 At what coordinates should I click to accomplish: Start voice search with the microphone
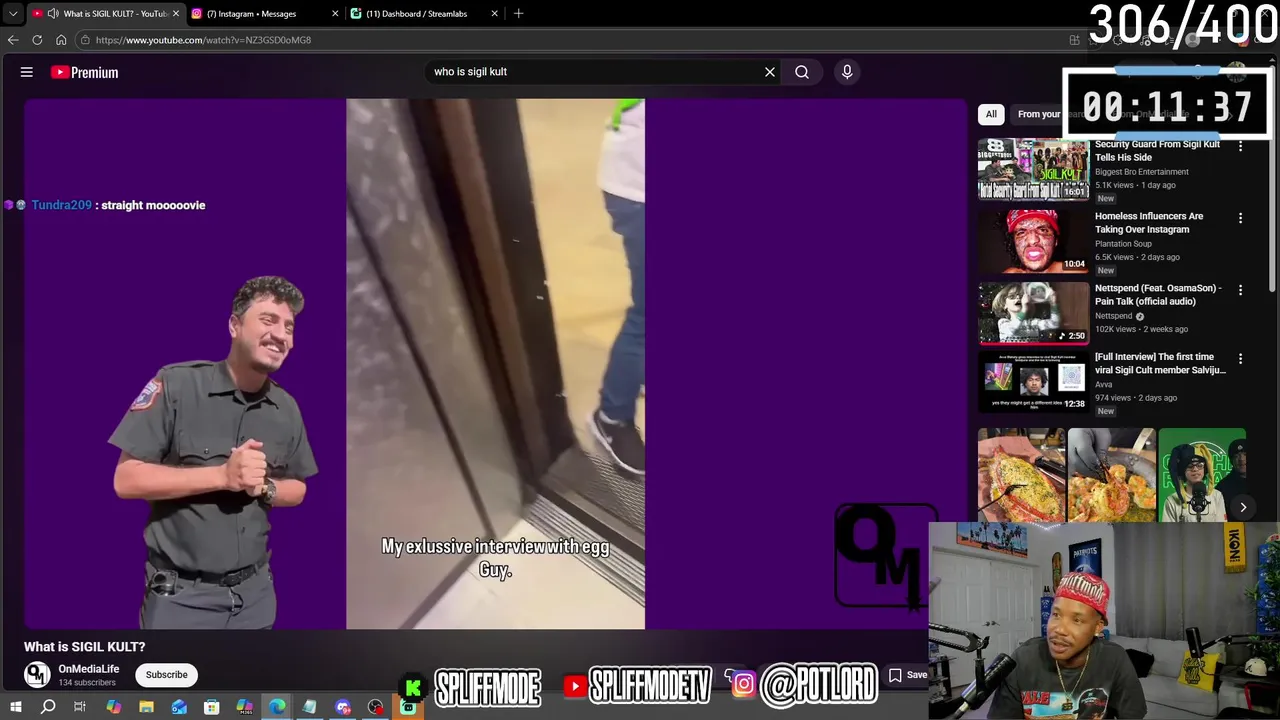coord(847,72)
